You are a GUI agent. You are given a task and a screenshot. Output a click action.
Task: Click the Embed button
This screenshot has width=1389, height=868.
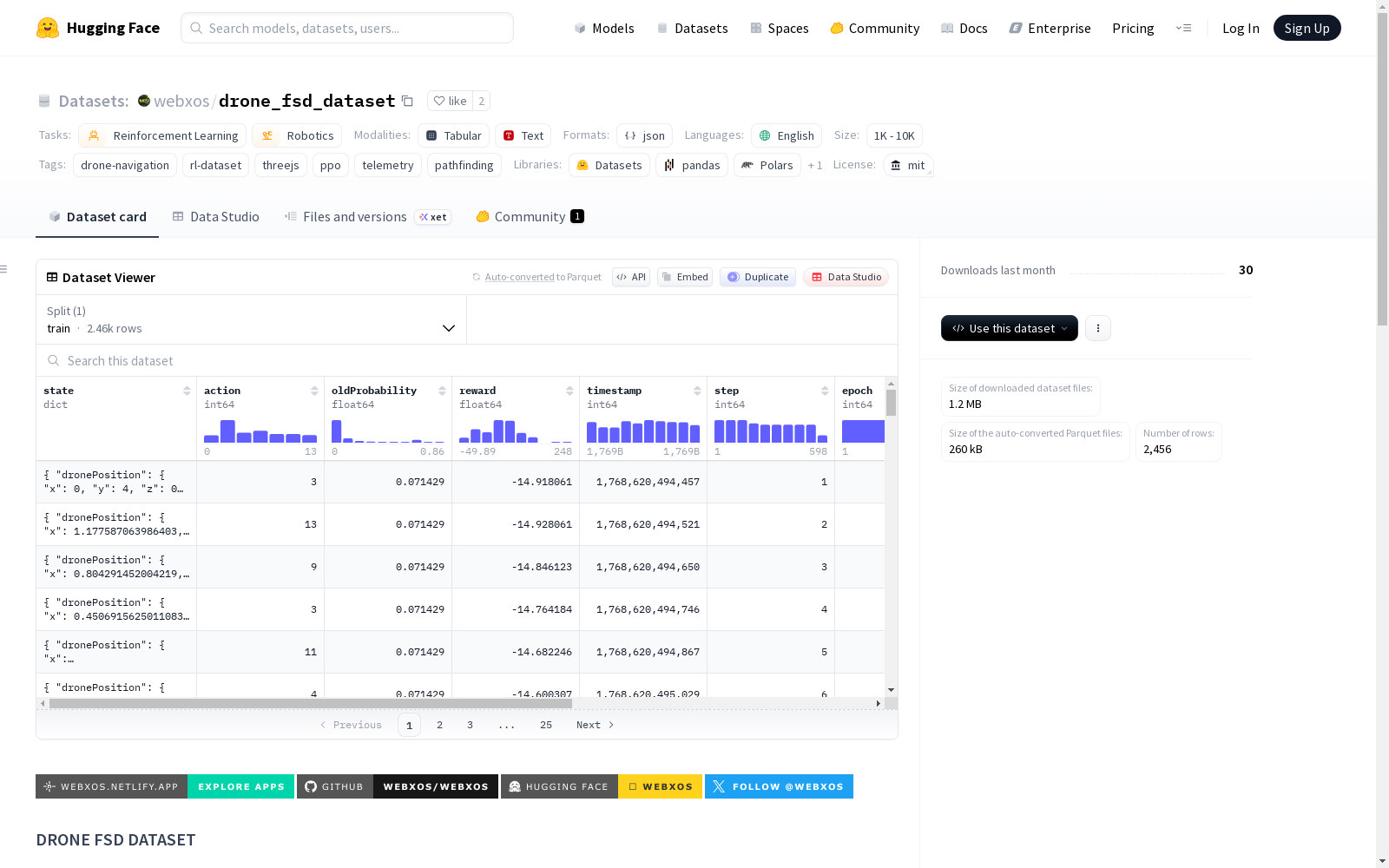click(x=685, y=277)
